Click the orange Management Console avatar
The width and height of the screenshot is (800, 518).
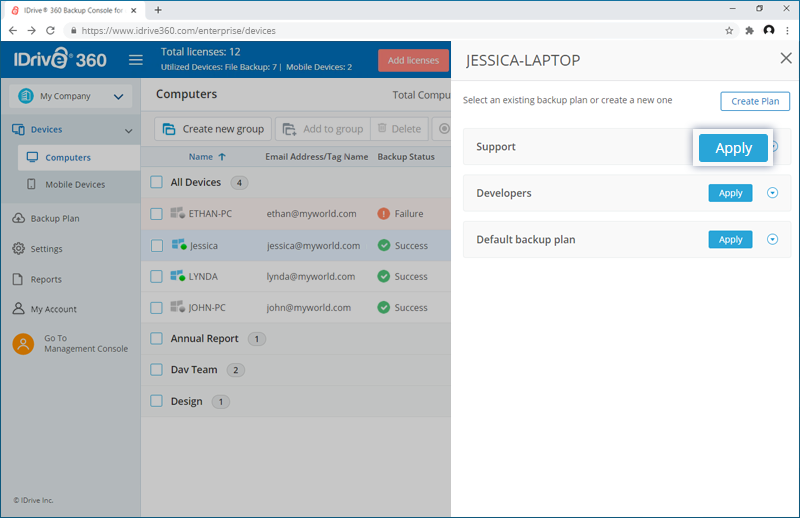(x=23, y=343)
